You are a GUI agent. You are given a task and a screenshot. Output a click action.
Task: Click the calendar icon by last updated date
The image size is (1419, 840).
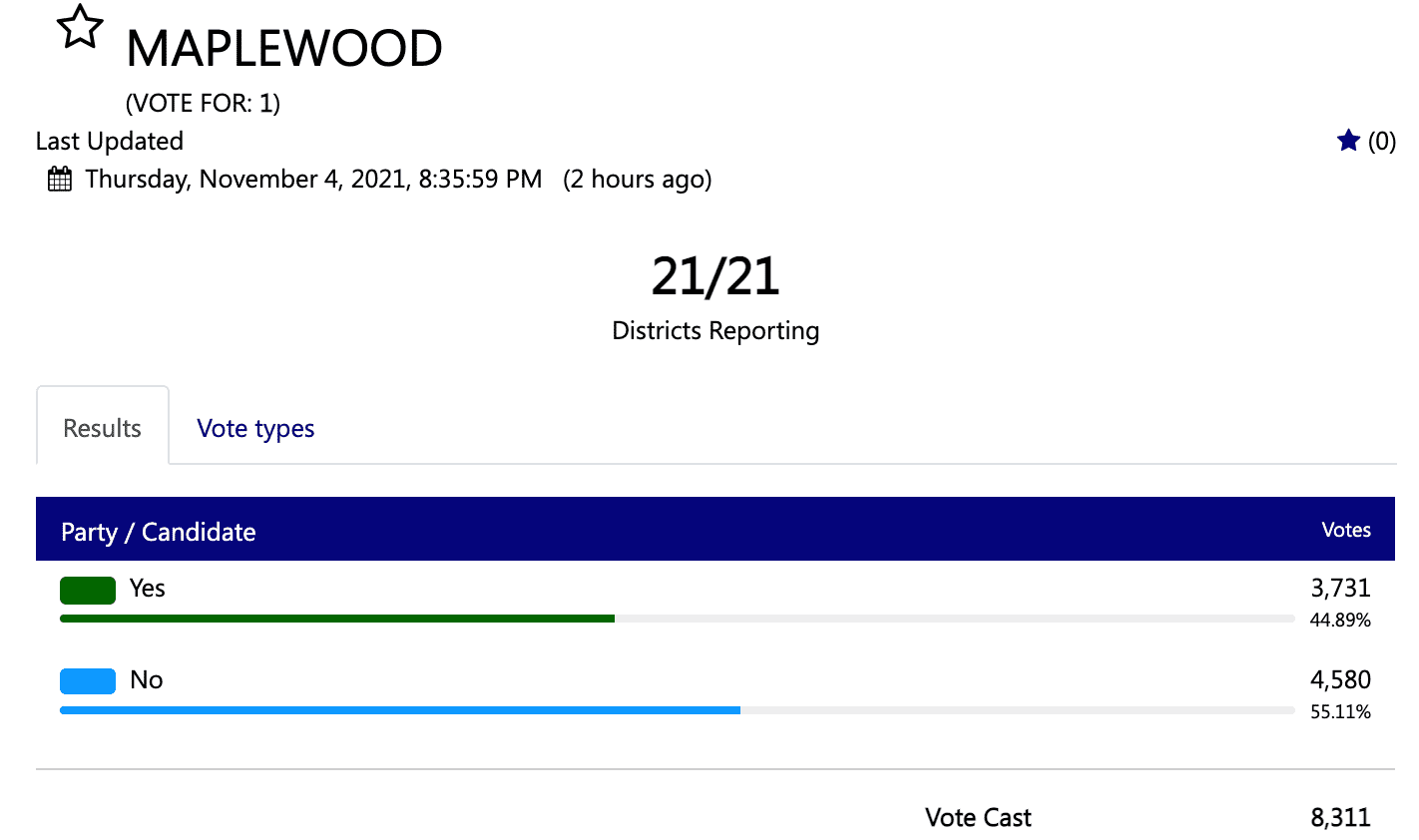[x=60, y=180]
